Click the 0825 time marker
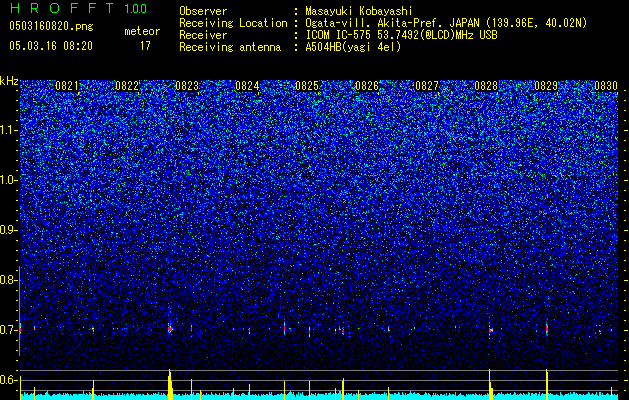 [307, 86]
